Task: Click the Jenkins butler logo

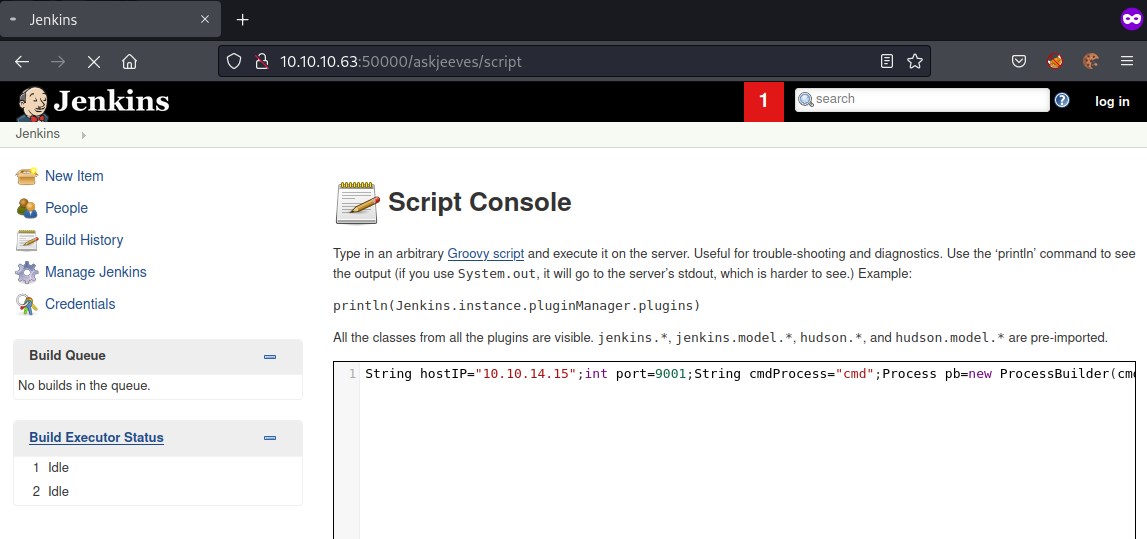Action: pyautogui.click(x=33, y=102)
